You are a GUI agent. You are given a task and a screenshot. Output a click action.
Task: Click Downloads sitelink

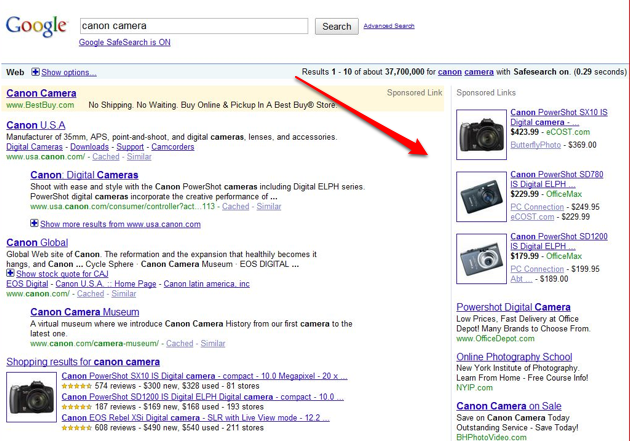click(90, 147)
